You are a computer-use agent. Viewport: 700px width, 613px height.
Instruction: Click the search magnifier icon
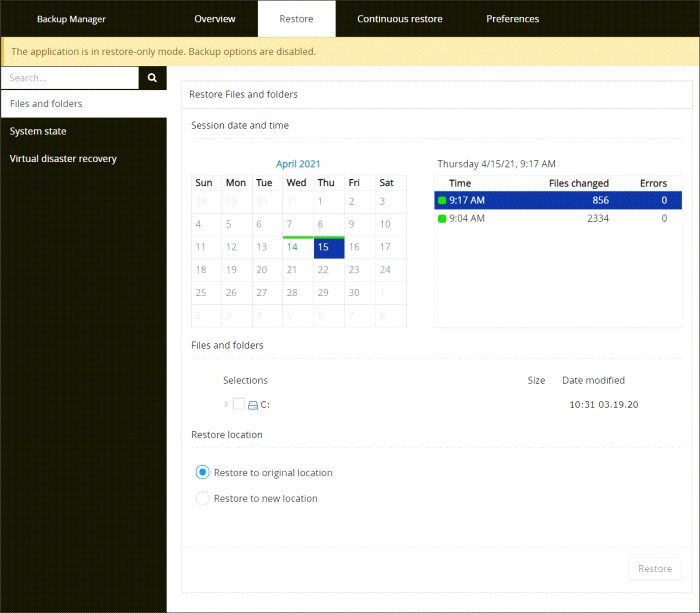tap(152, 77)
